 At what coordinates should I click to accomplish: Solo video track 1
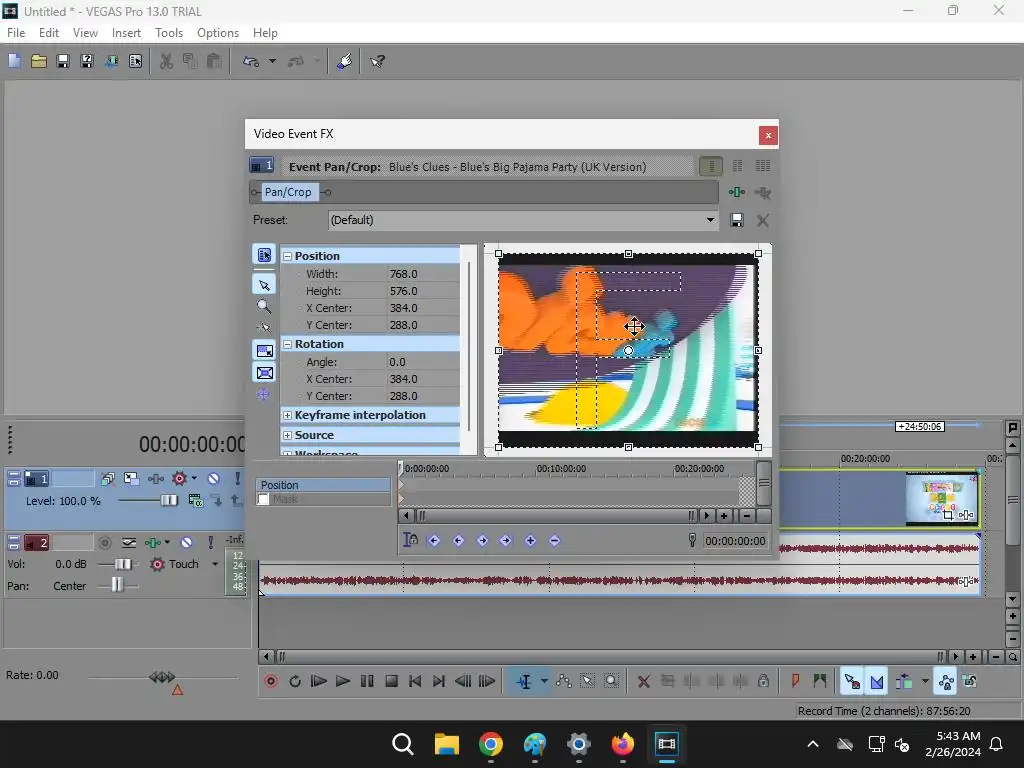[x=238, y=479]
